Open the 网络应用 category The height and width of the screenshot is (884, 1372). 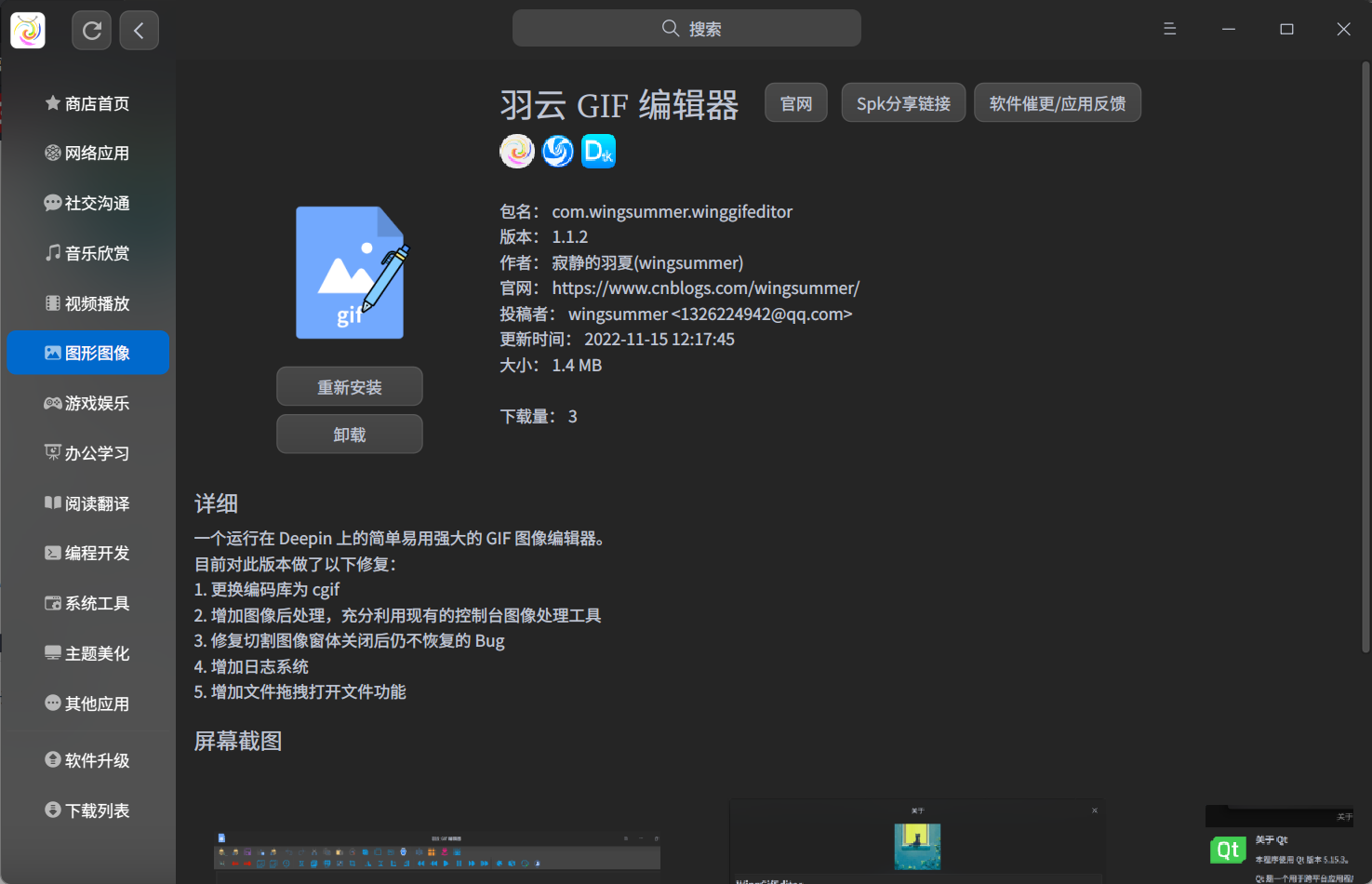click(x=87, y=153)
